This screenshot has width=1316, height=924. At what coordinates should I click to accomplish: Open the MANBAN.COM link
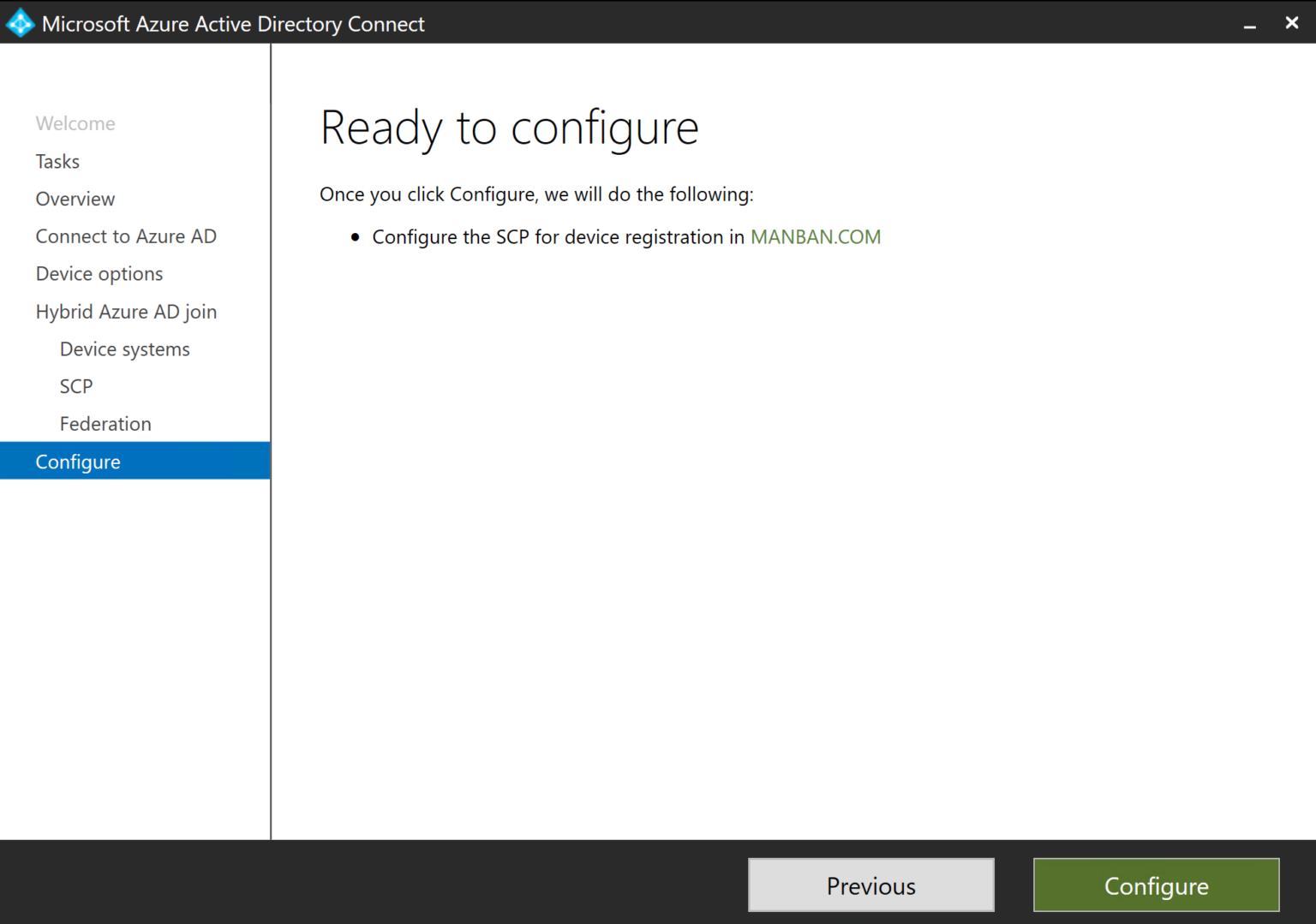pos(816,236)
